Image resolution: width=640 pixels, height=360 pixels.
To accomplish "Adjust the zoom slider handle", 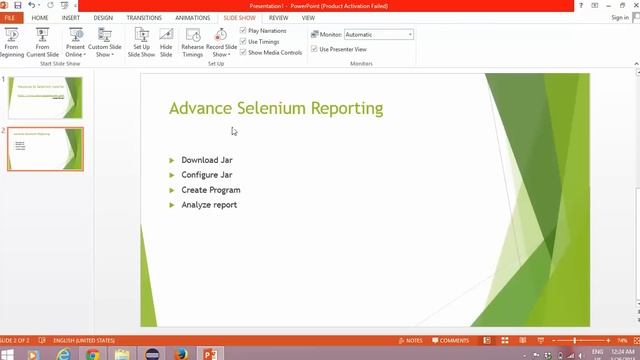I will coord(574,340).
